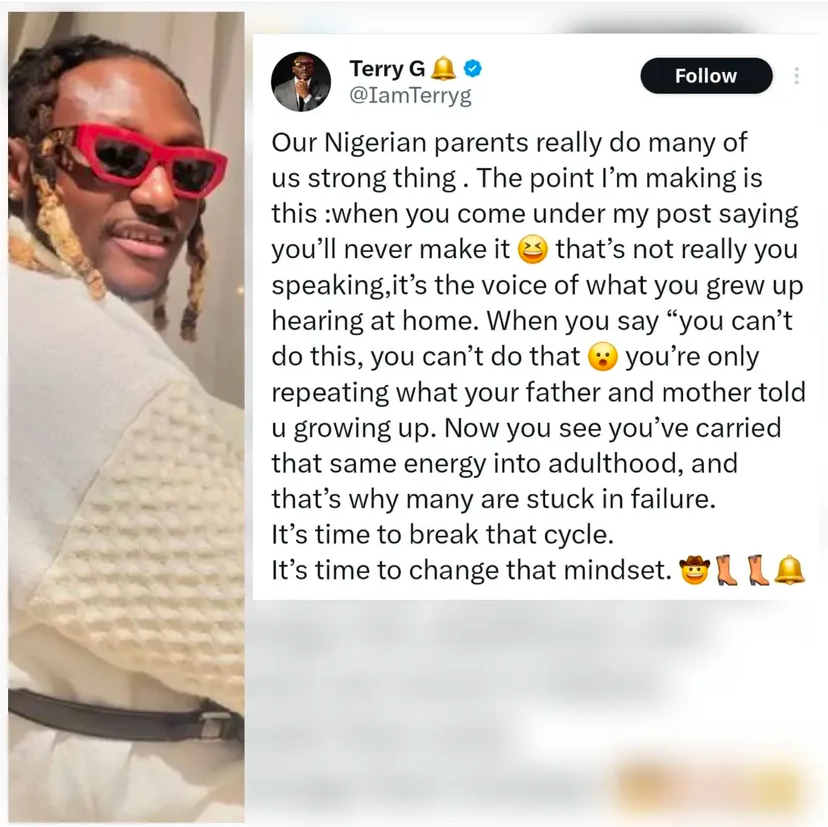Screen dimensions: 828x827
Task: Click the black Follow button
Action: (706, 76)
